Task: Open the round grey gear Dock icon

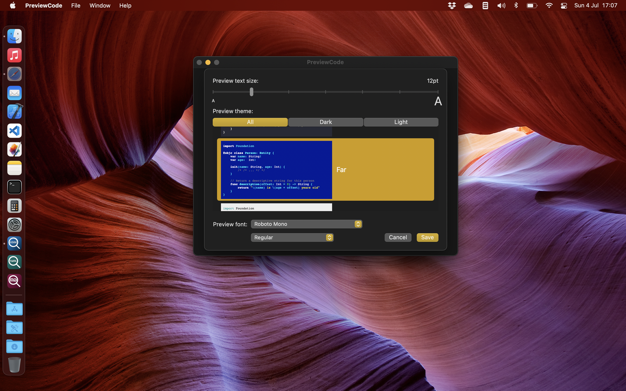Action: tap(14, 224)
